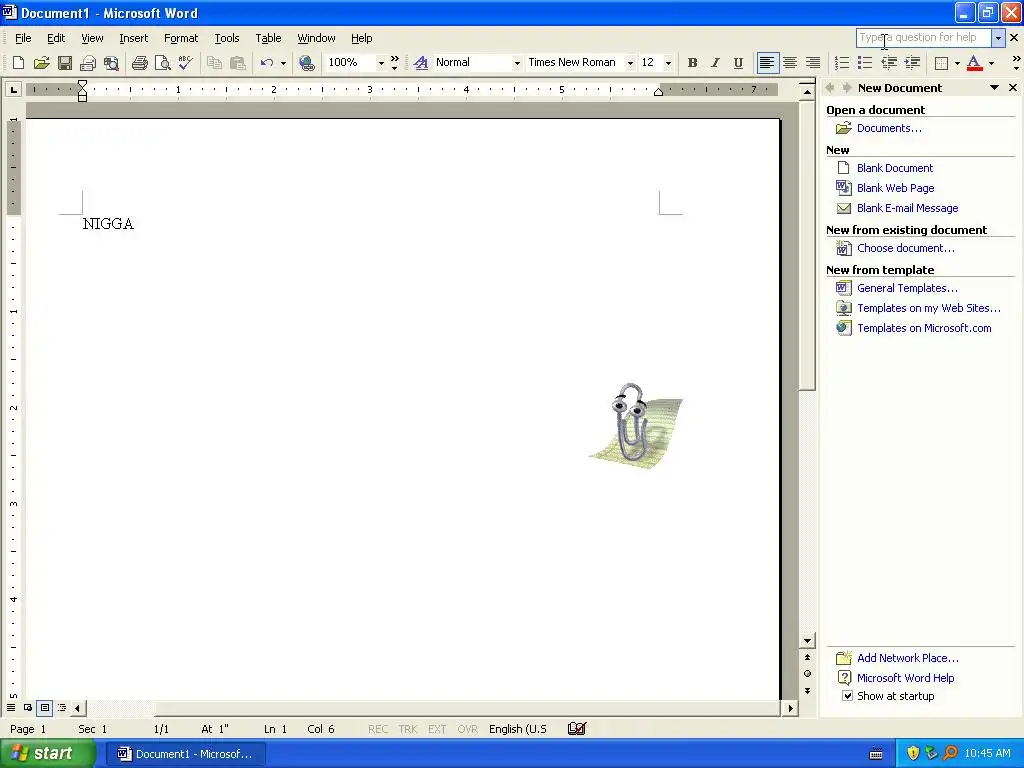The width and height of the screenshot is (1024, 768).
Task: Open the General Templates... link
Action: coord(907,288)
